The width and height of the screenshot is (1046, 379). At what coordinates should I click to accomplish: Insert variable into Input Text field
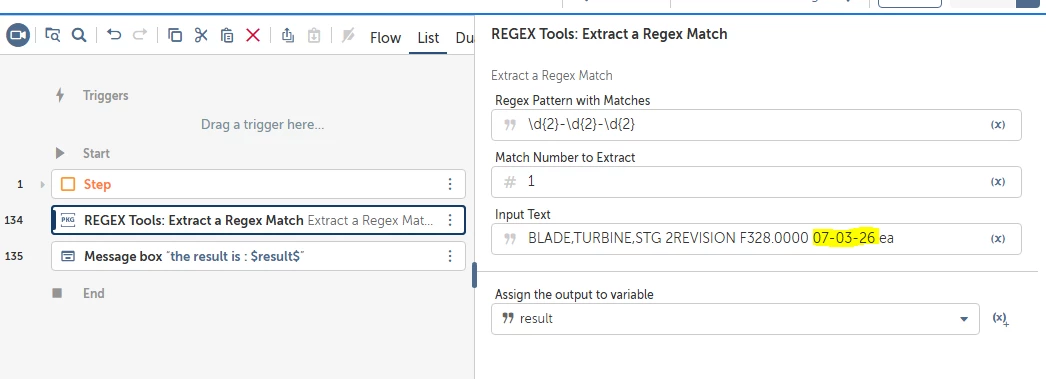[998, 239]
